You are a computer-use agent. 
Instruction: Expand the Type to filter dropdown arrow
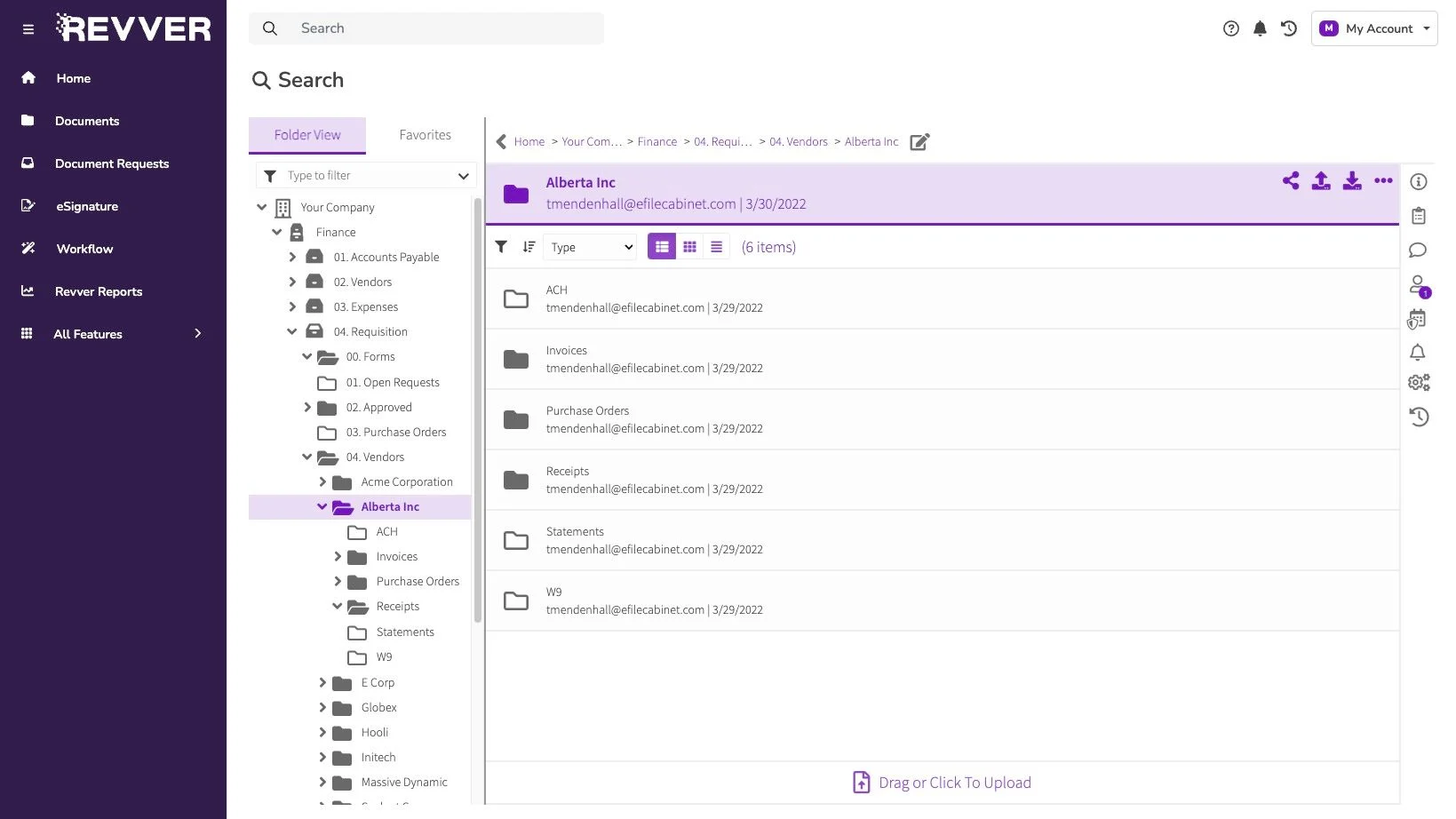pyautogui.click(x=463, y=176)
